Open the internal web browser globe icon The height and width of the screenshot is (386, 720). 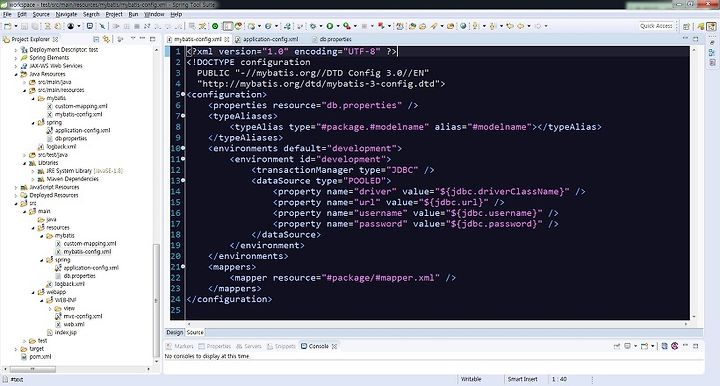(x=463, y=26)
